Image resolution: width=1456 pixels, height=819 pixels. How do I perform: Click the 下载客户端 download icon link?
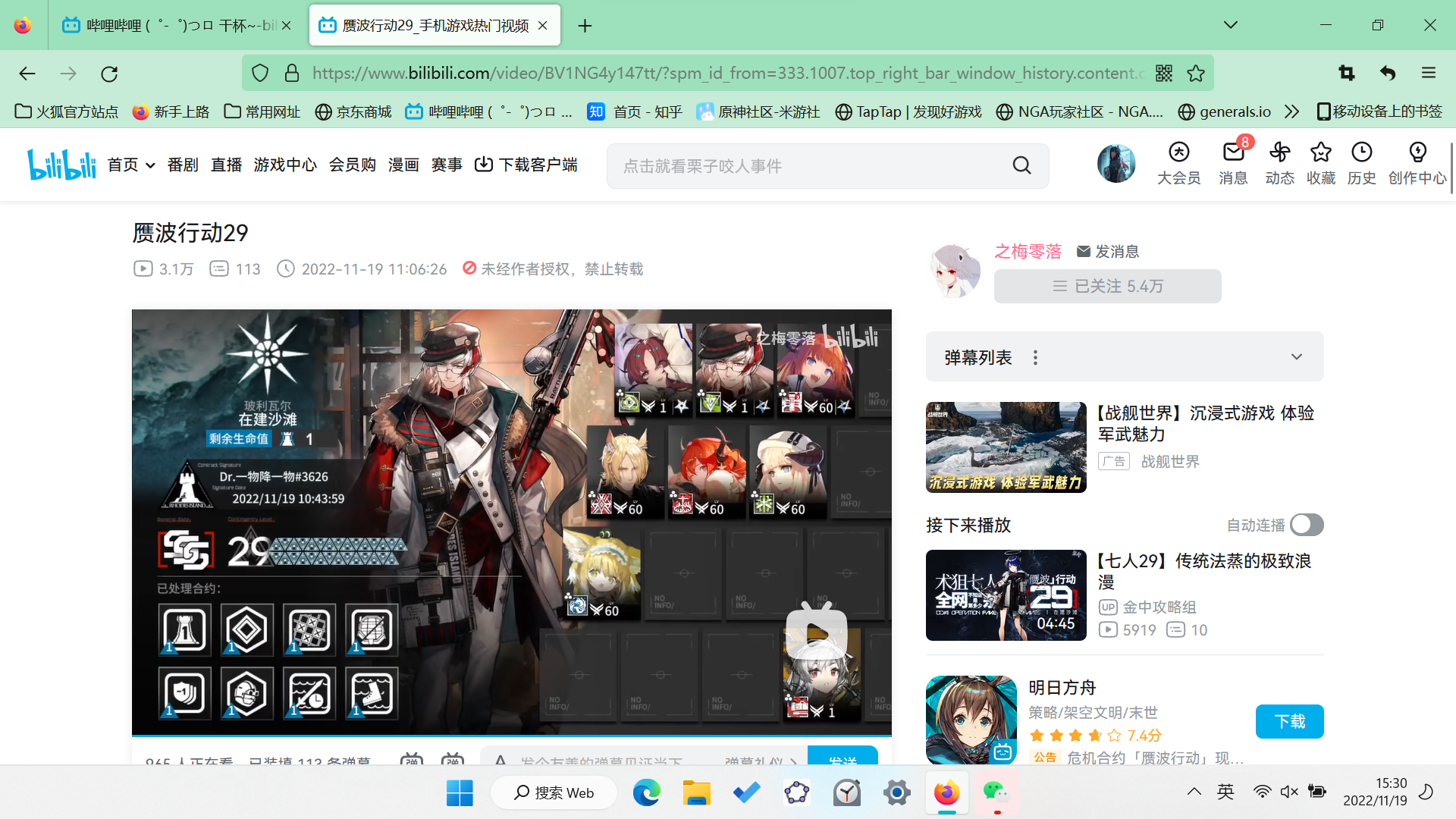click(526, 165)
